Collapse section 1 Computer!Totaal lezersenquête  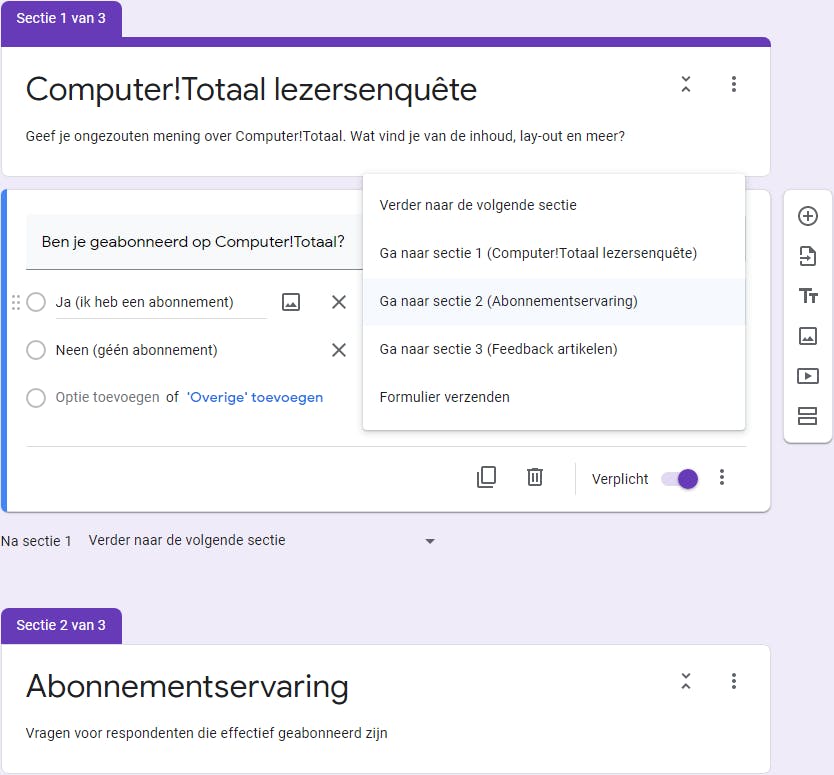686,84
